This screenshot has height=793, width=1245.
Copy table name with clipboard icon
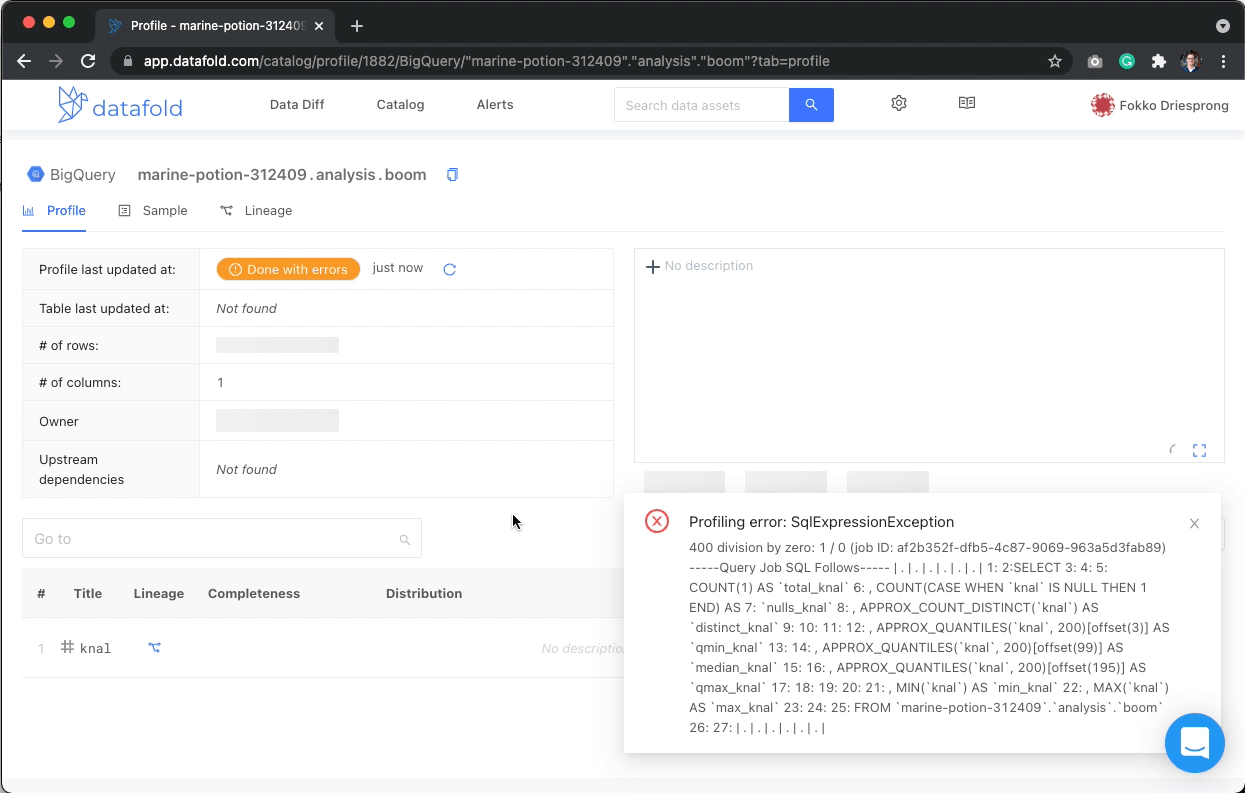(x=452, y=175)
